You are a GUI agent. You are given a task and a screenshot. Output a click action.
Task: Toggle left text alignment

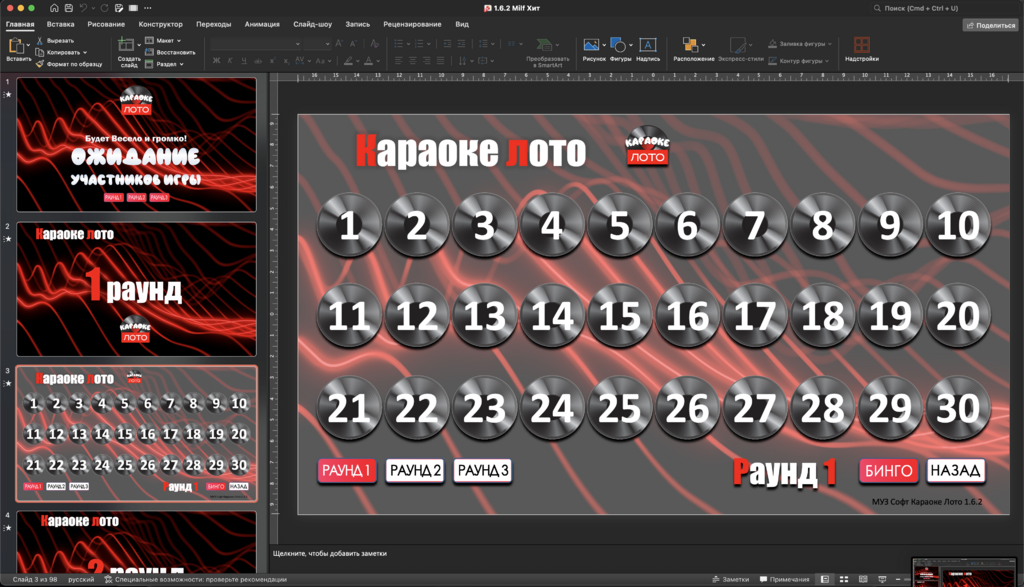pyautogui.click(x=398, y=61)
